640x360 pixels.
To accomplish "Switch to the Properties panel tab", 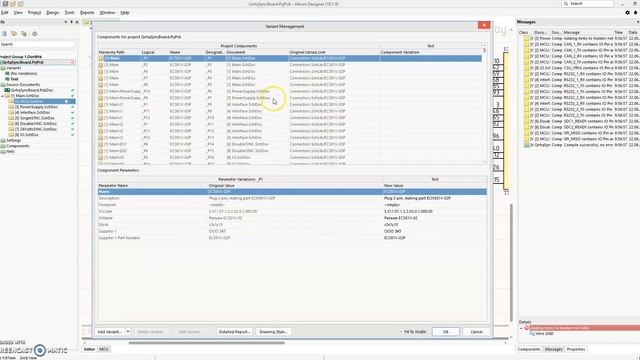I will [x=576, y=349].
